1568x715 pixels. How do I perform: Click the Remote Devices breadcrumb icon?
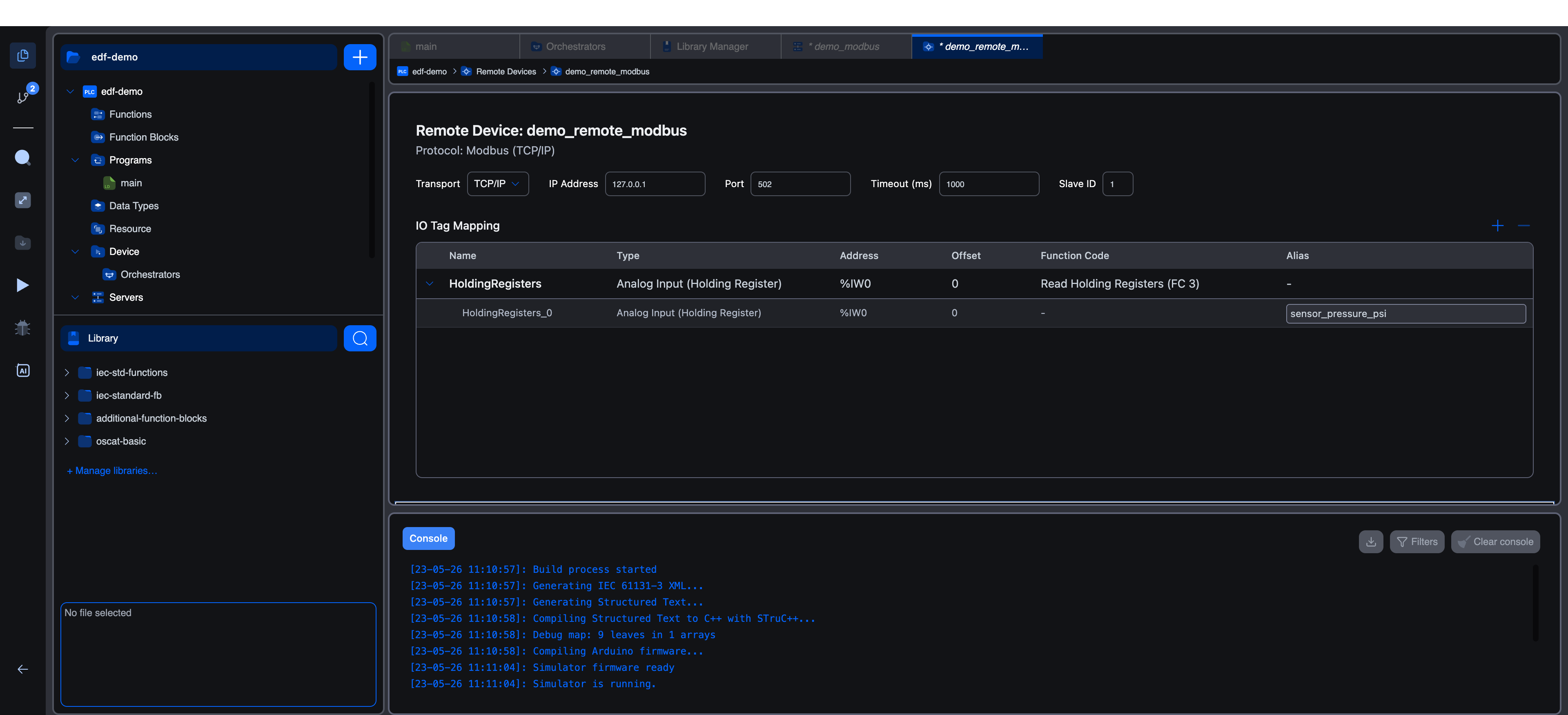(466, 72)
